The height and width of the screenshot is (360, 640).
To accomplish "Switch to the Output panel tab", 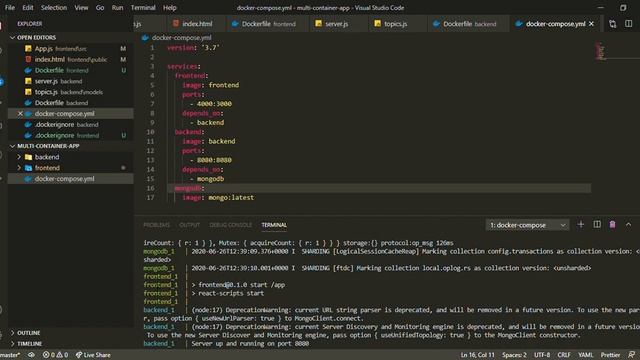I will point(189,225).
